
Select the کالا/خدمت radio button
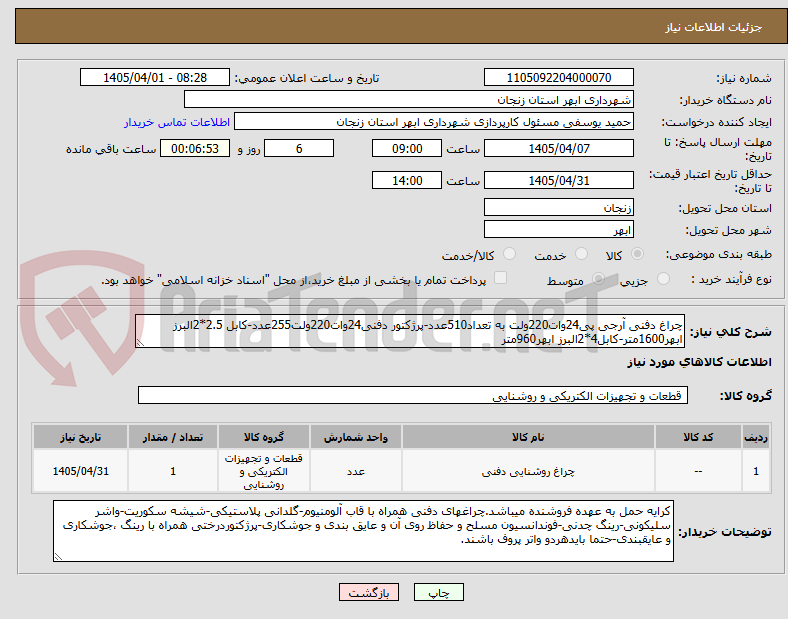(x=509, y=254)
